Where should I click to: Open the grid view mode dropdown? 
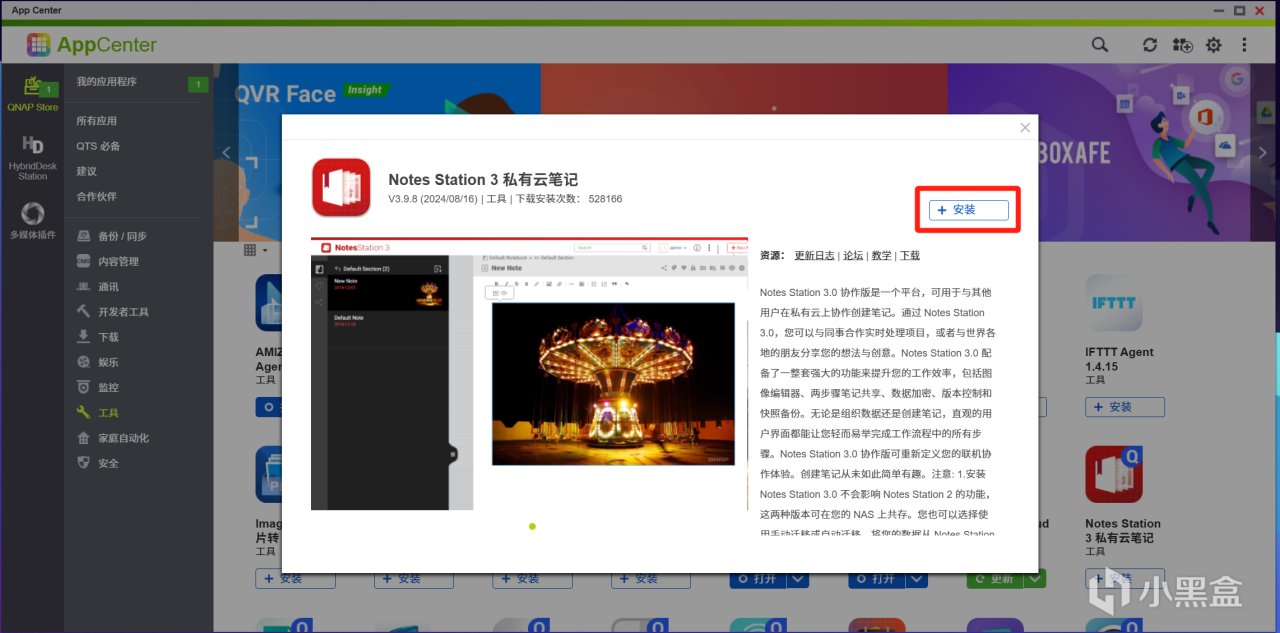[256, 250]
